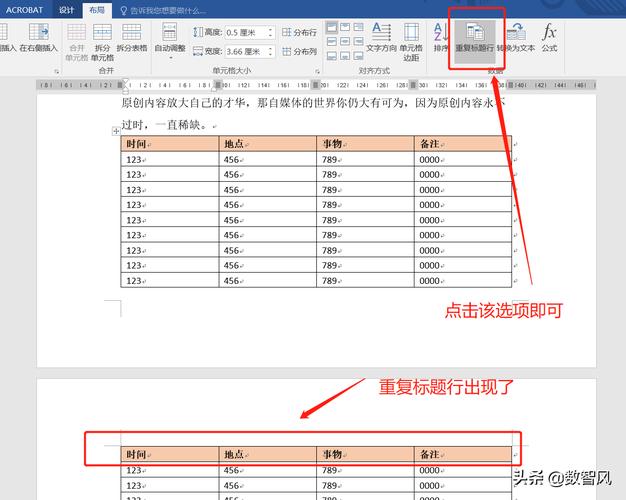The width and height of the screenshot is (626, 500).
Task: Click the first-line indent marker on ruler
Action: pyautogui.click(x=126, y=81)
